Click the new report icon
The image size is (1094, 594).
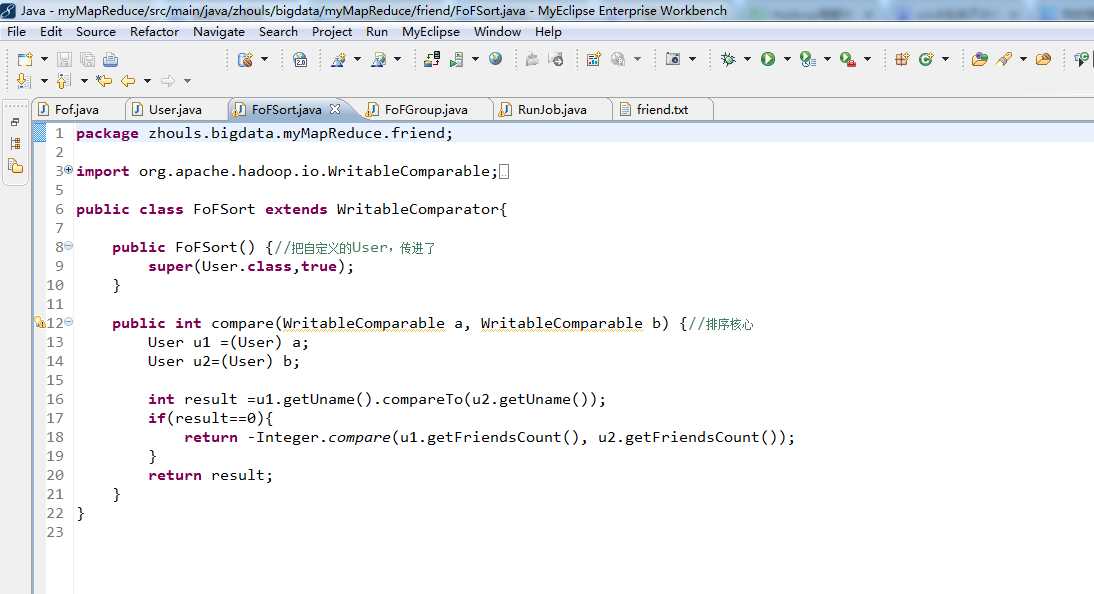pyautogui.click(x=593, y=59)
